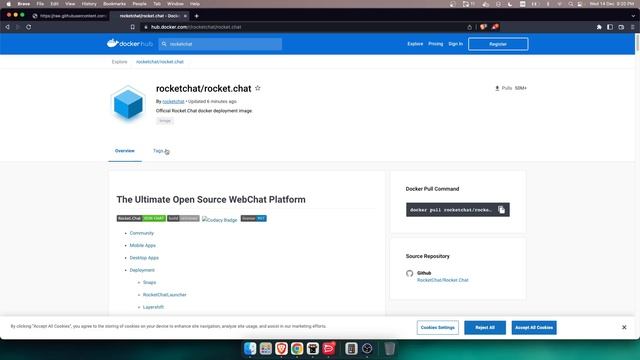Open the Desktop Apps link
Screen dimensions: 640x360
click(x=144, y=258)
